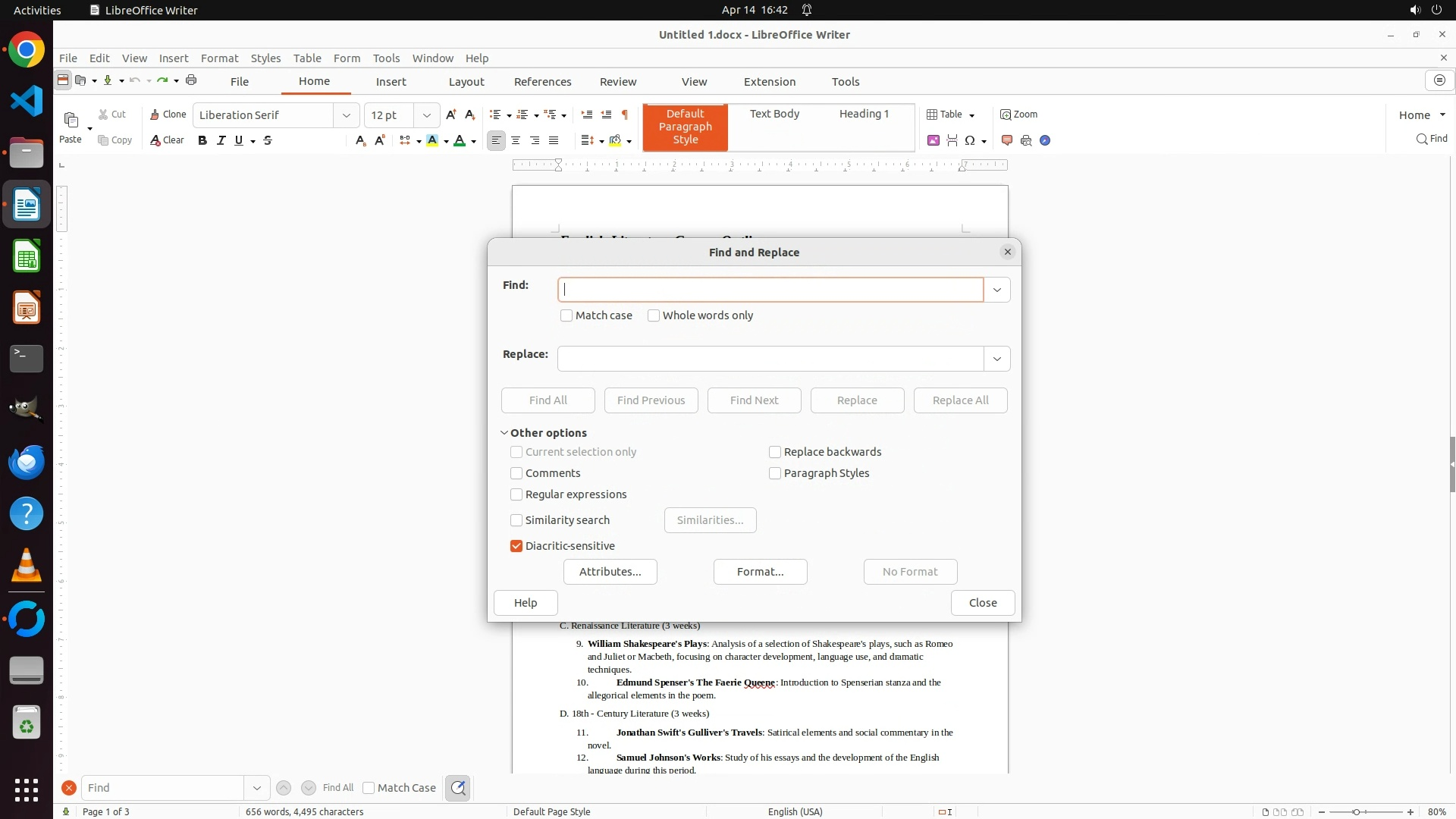Apply strikethrough with the S icon
This screenshot has width=1456, height=819.
click(268, 140)
